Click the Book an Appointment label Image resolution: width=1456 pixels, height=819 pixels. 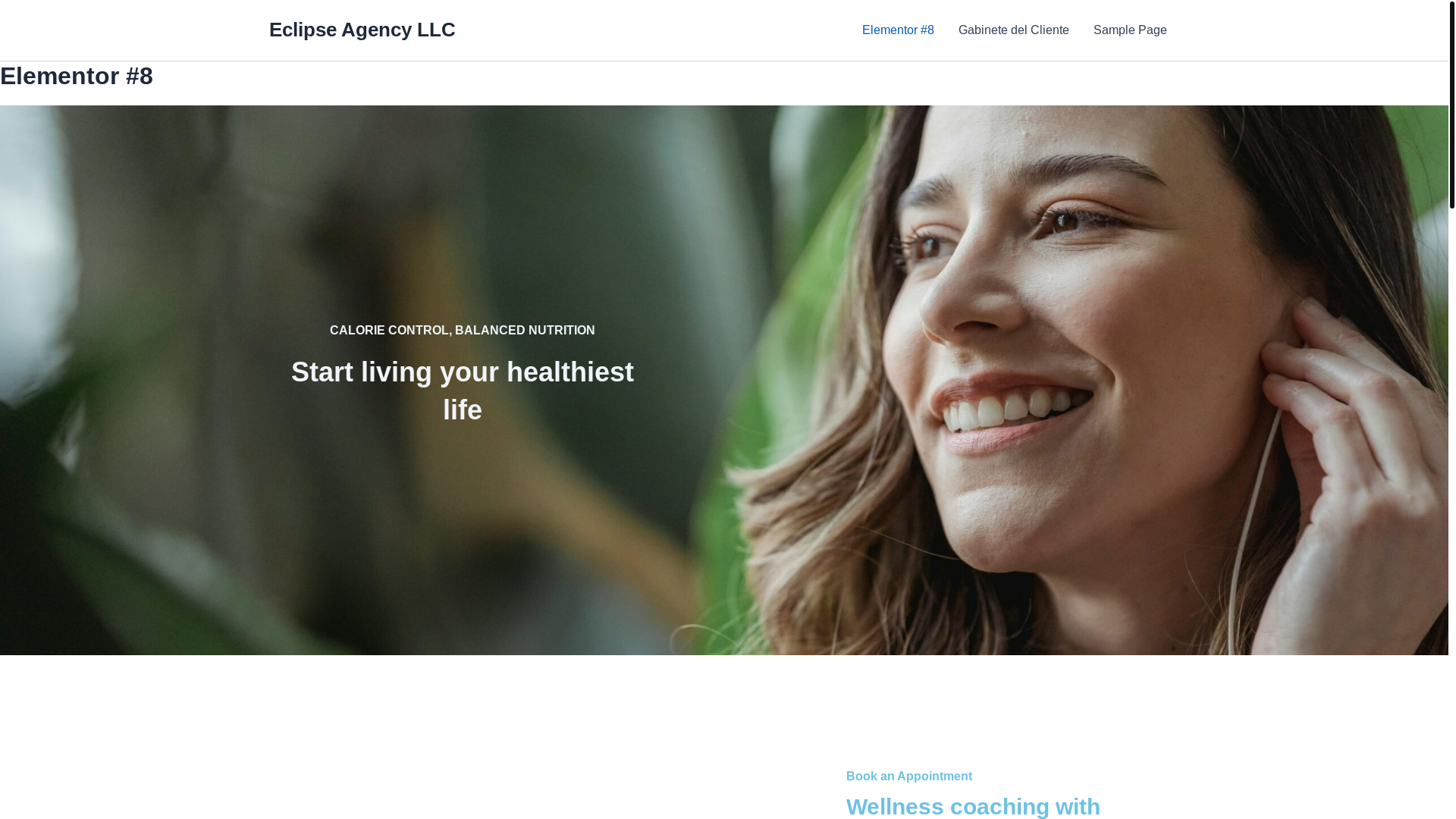(908, 777)
